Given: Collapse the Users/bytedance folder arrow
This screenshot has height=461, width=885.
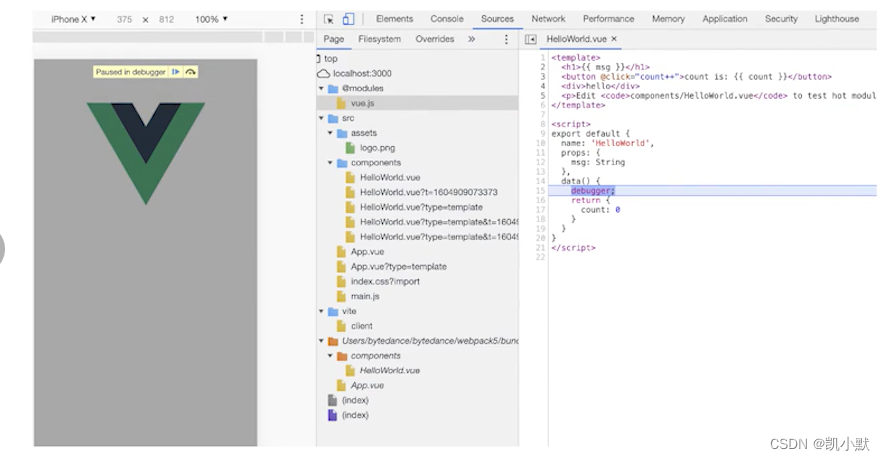Looking at the screenshot, I should coord(321,341).
